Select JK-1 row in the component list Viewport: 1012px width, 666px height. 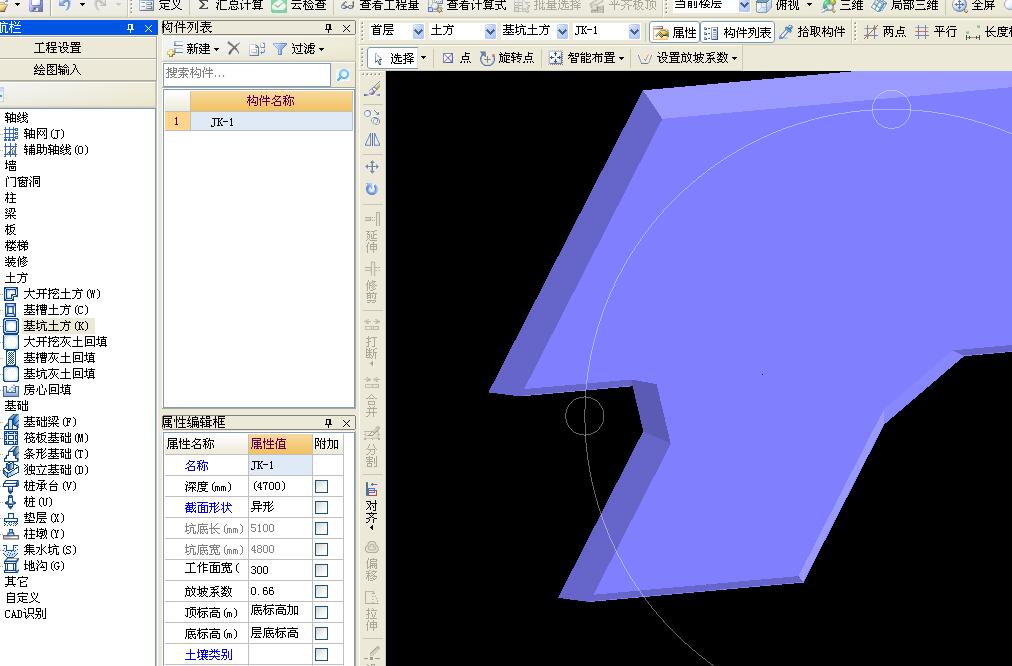(258, 122)
